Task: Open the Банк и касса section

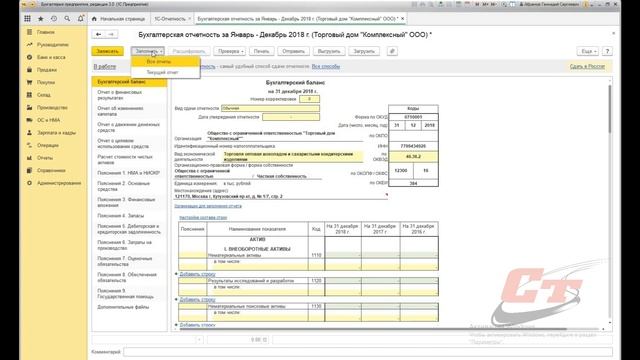Action: (51, 57)
